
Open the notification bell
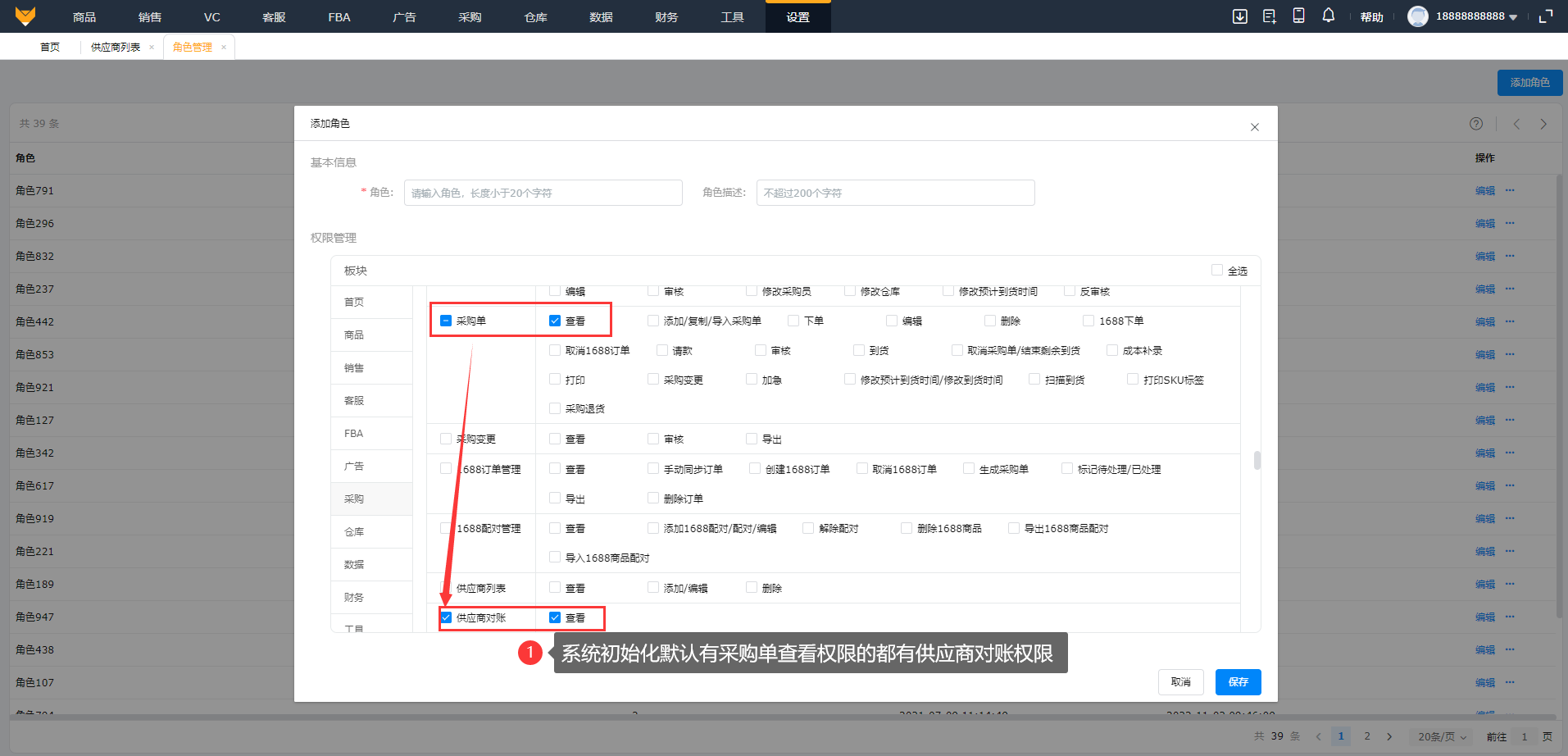(x=1328, y=16)
